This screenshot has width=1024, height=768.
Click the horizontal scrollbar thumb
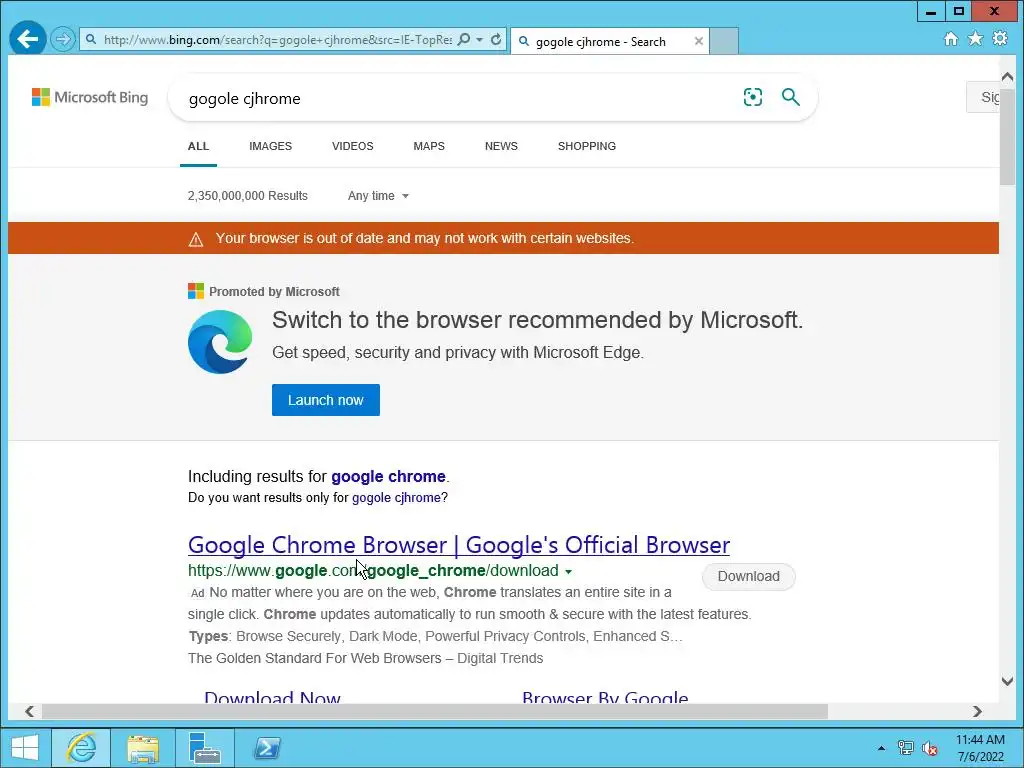pos(435,711)
